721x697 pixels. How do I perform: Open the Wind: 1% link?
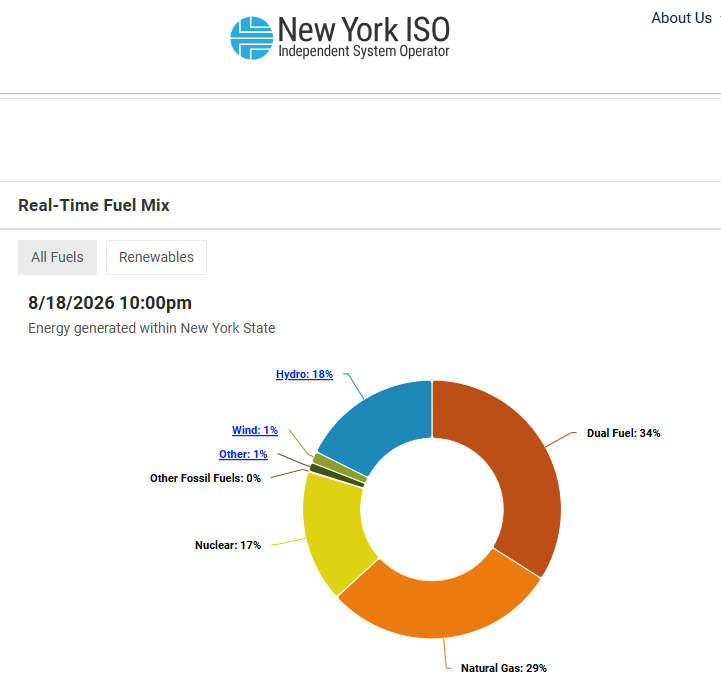tap(255, 430)
